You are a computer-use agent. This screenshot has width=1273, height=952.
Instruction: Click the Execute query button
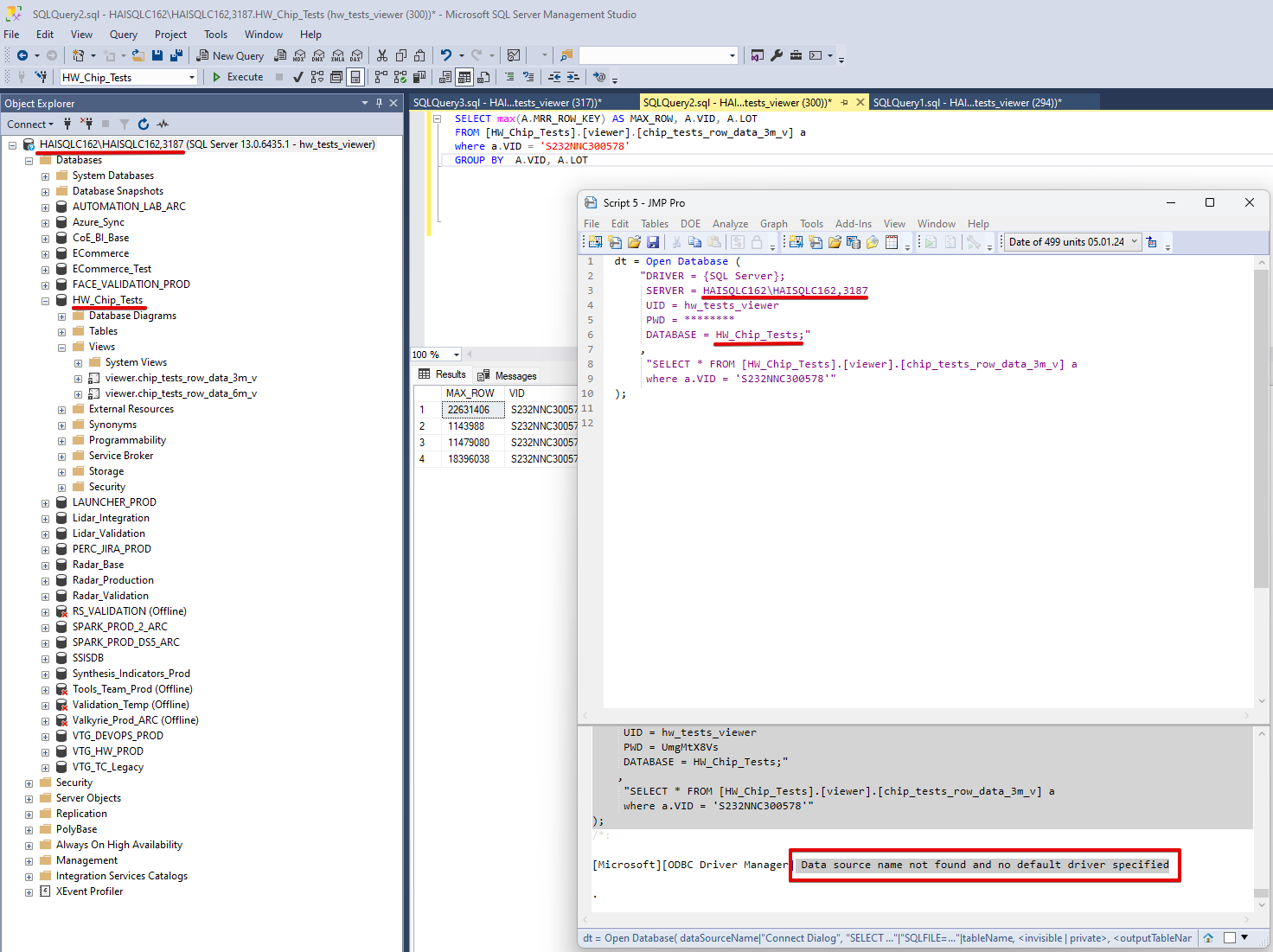238,77
